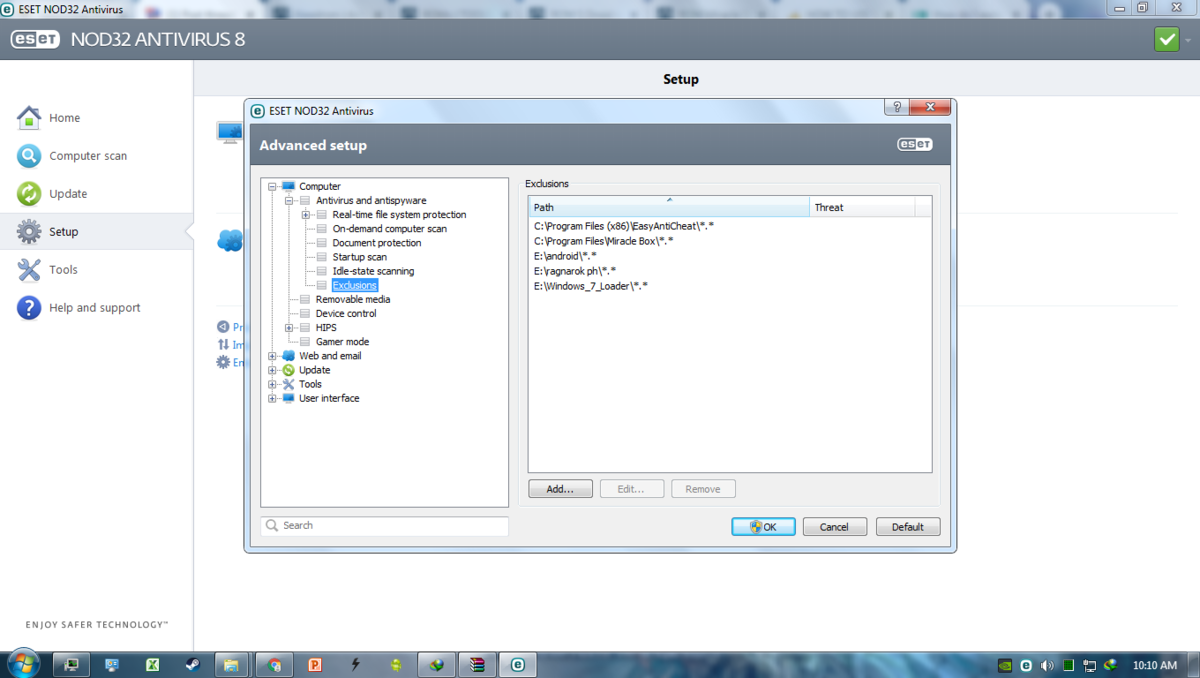The image size is (1200, 678).
Task: Confirm with the OK button
Action: click(763, 527)
